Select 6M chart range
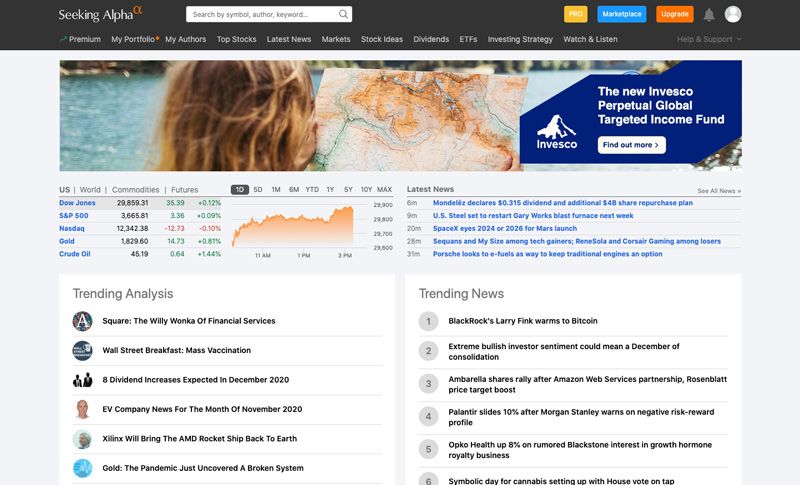 tap(294, 190)
